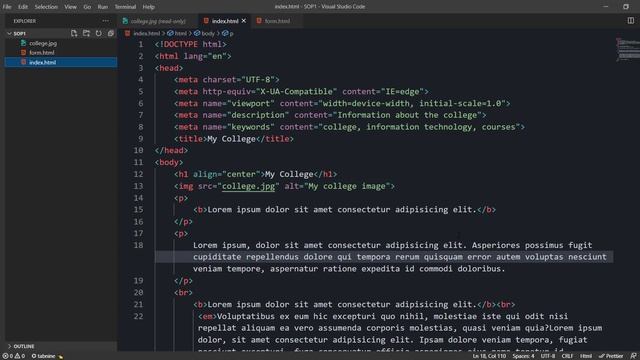Change file encoding UTF-8
Viewport: 640px width, 360px height.
click(548, 356)
